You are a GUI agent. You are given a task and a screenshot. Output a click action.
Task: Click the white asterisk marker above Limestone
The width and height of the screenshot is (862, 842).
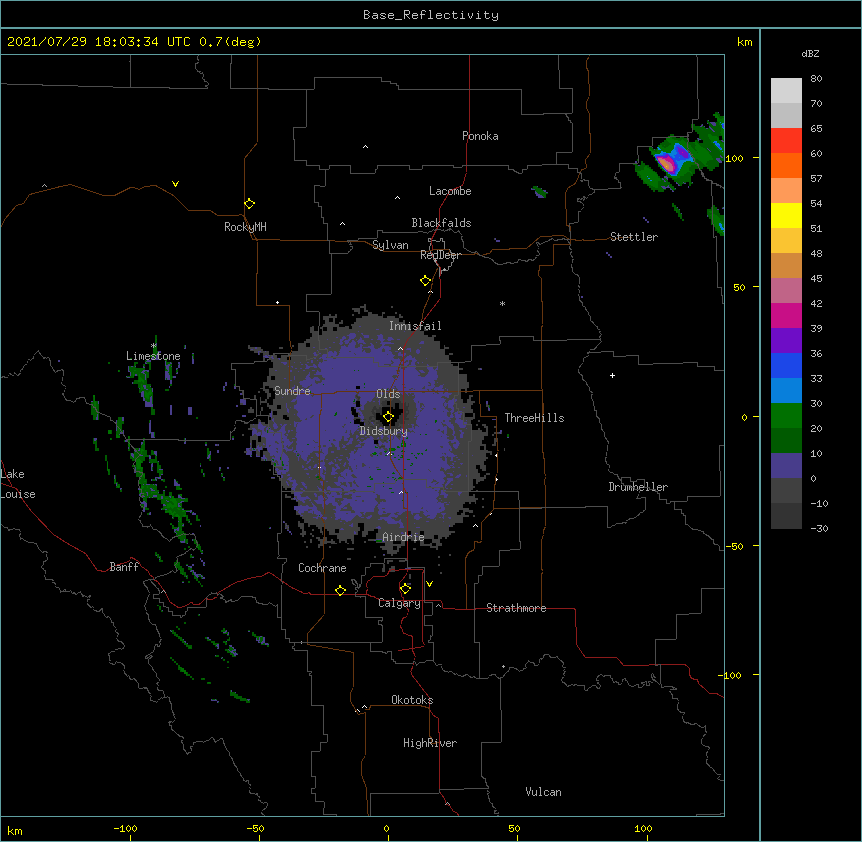coord(154,346)
